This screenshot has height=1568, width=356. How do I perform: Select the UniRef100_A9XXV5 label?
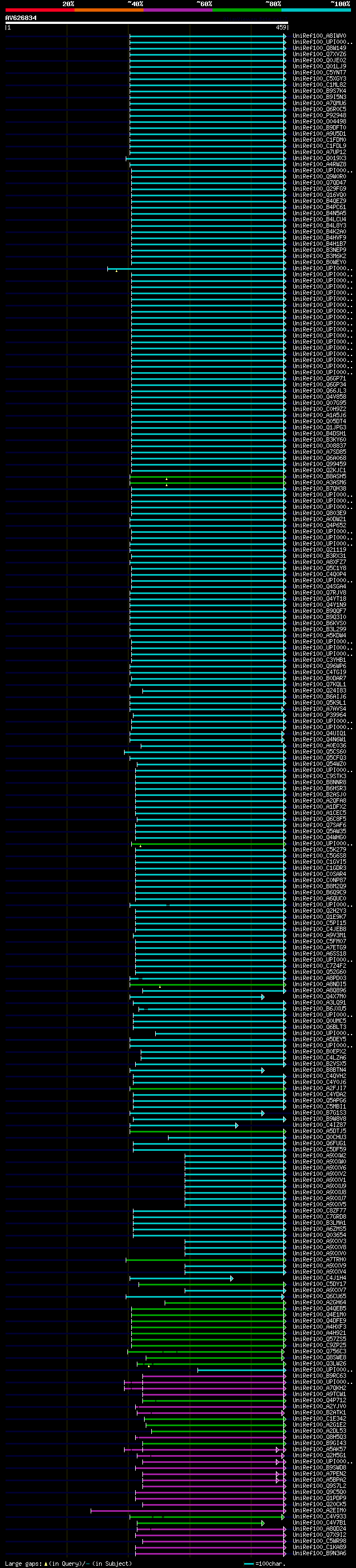(319, 1204)
